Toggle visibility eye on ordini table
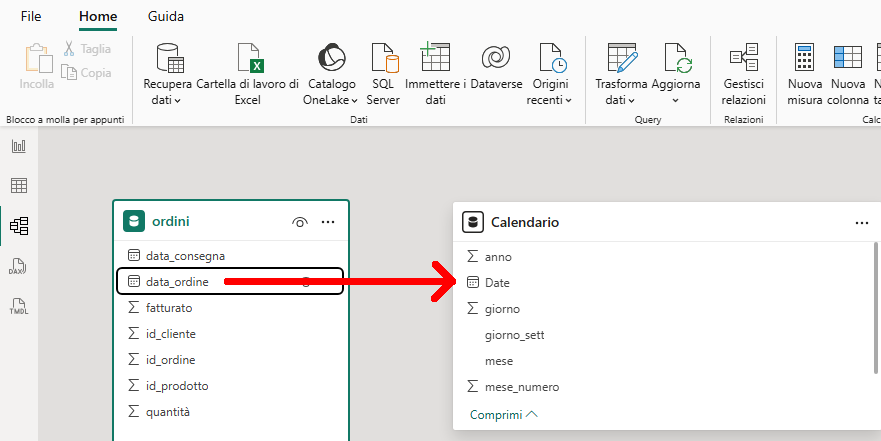This screenshot has width=881, height=441. (300, 222)
